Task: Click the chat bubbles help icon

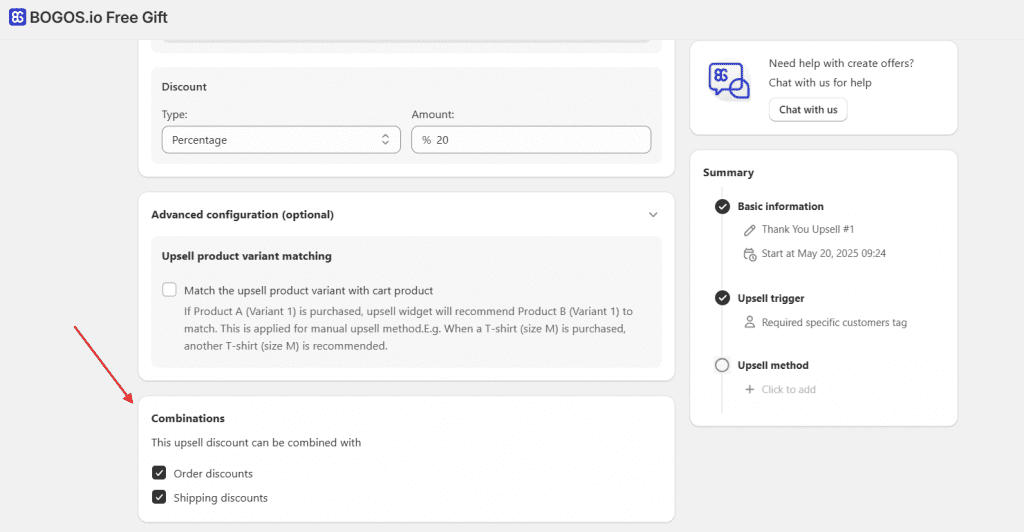Action: [x=728, y=81]
